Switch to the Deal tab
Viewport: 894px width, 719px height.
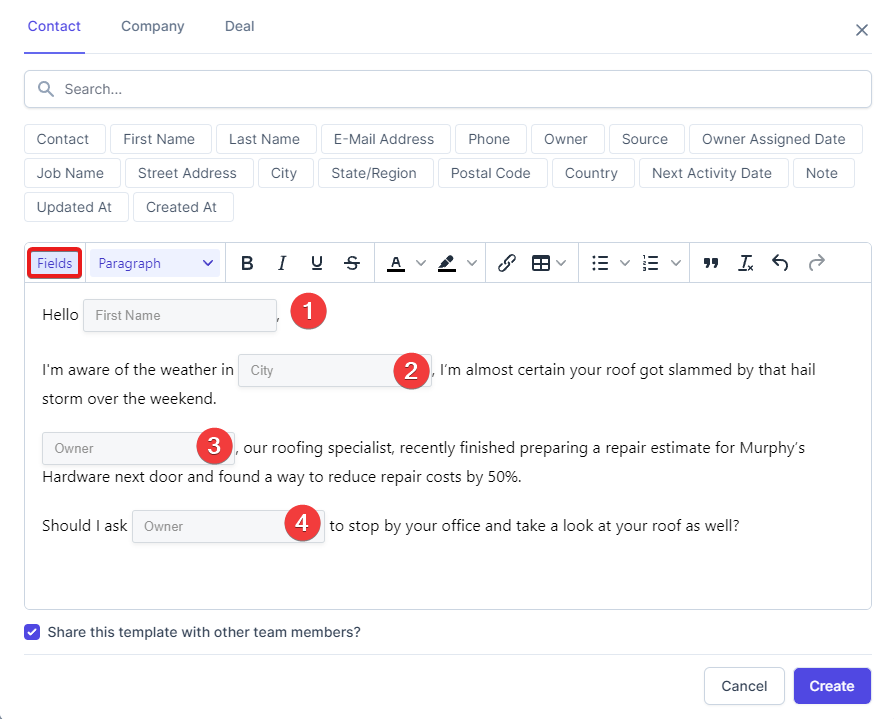tap(239, 26)
